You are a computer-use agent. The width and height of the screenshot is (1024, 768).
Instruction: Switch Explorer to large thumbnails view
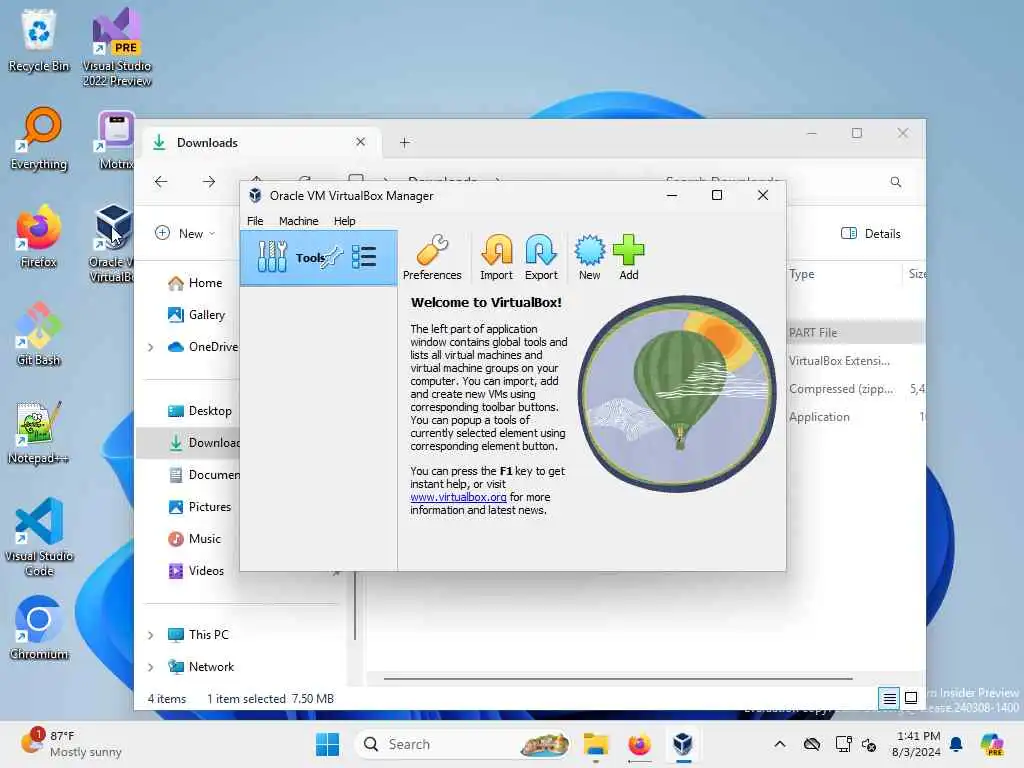click(x=911, y=698)
